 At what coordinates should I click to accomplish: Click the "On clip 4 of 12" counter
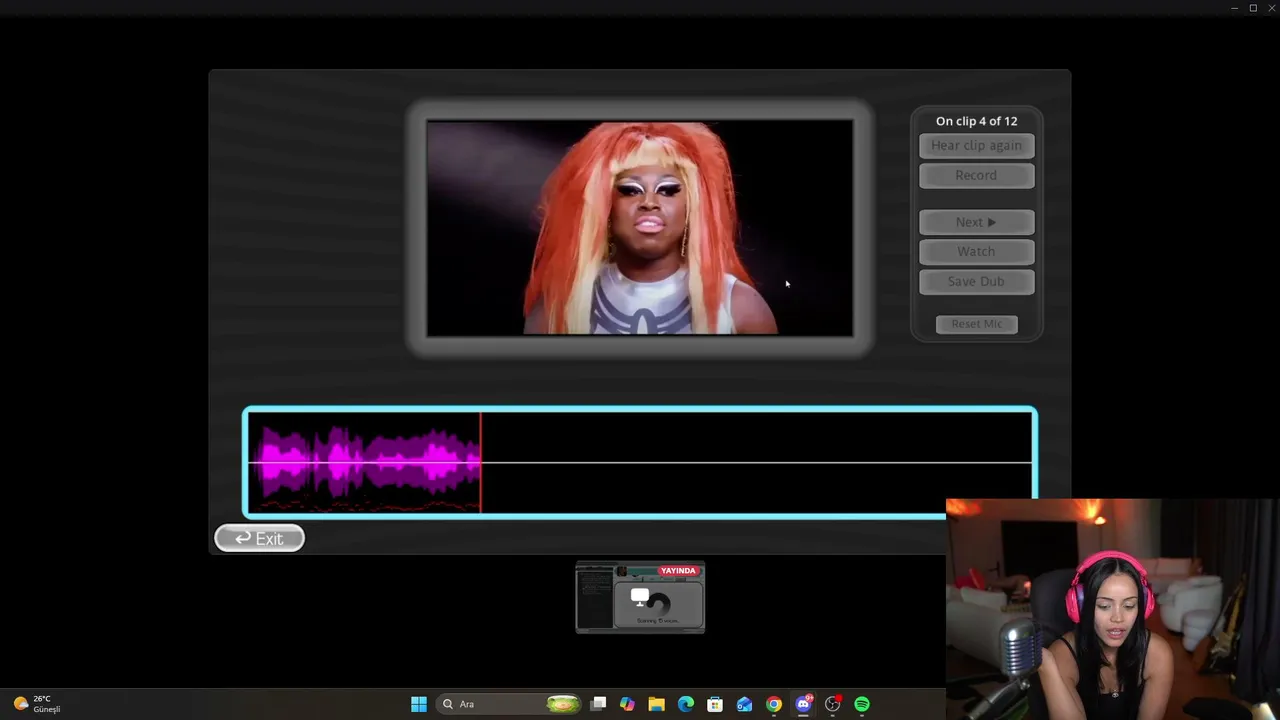(976, 121)
